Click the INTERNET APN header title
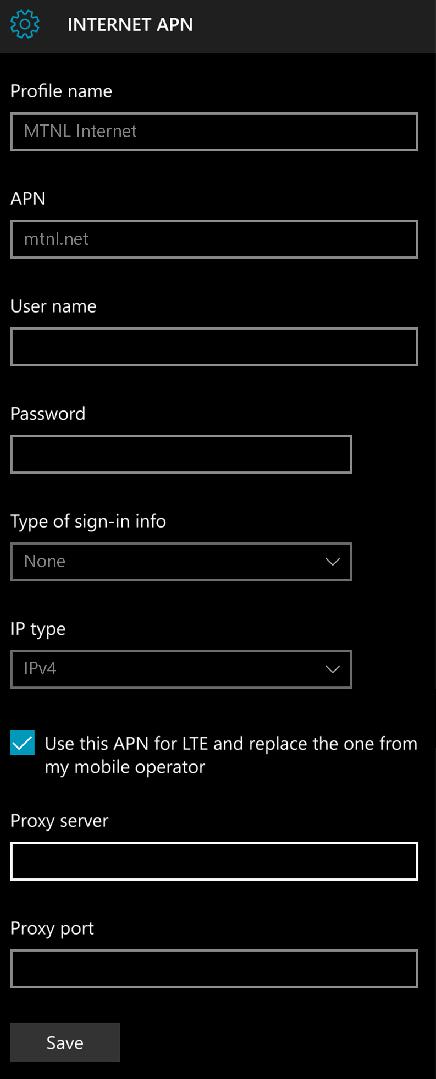The image size is (436, 1079). coord(130,25)
